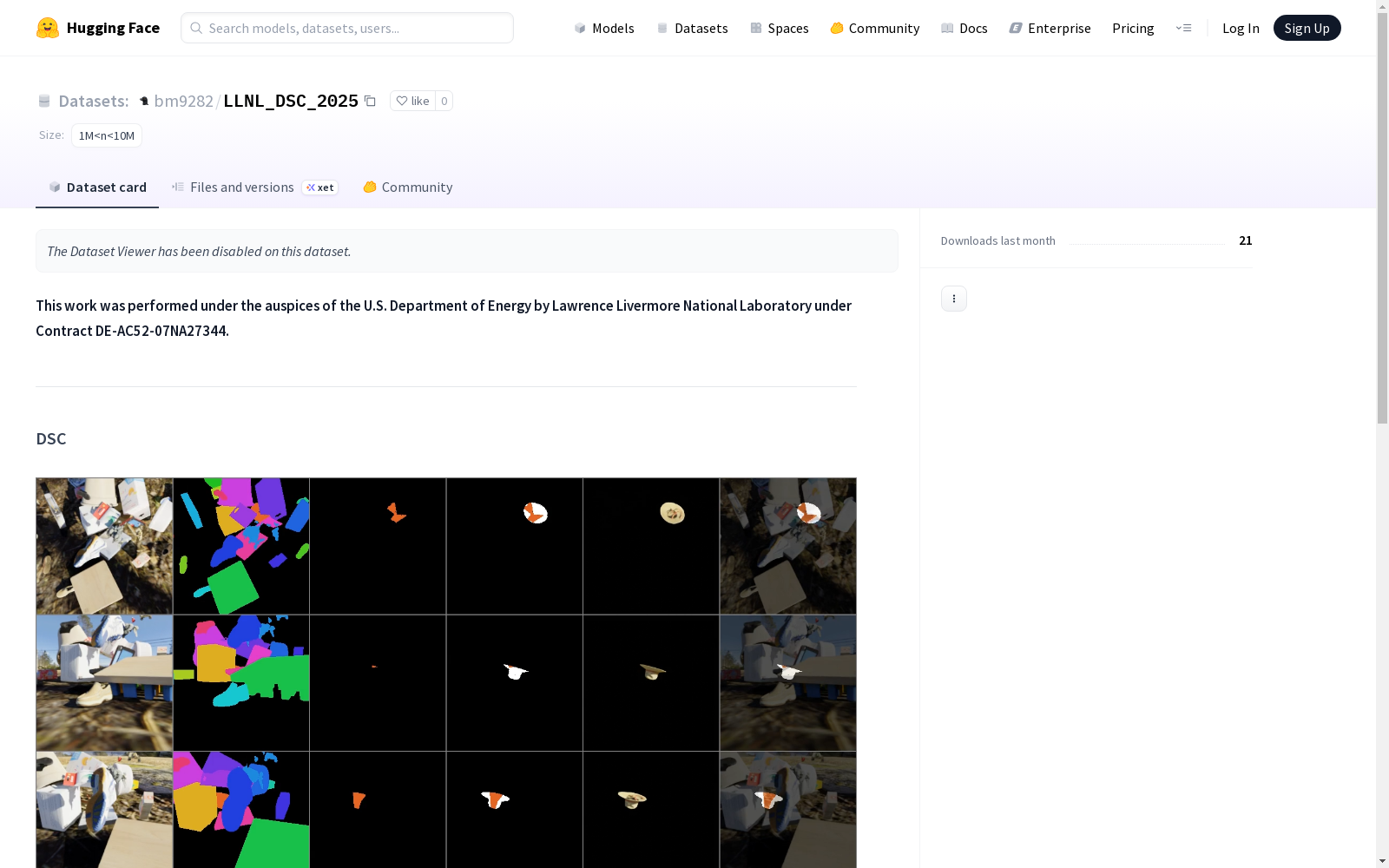Click the top-row colored segmentation mask image
This screenshot has width=1389, height=868.
point(241,546)
